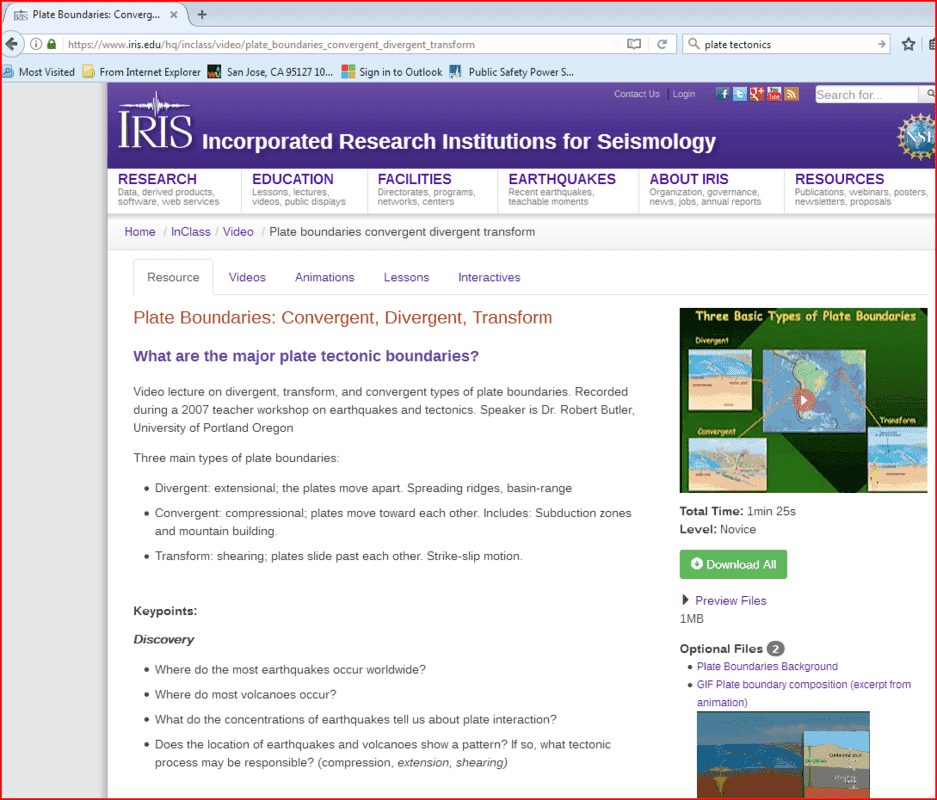Click the browser address bar URL

271,44
